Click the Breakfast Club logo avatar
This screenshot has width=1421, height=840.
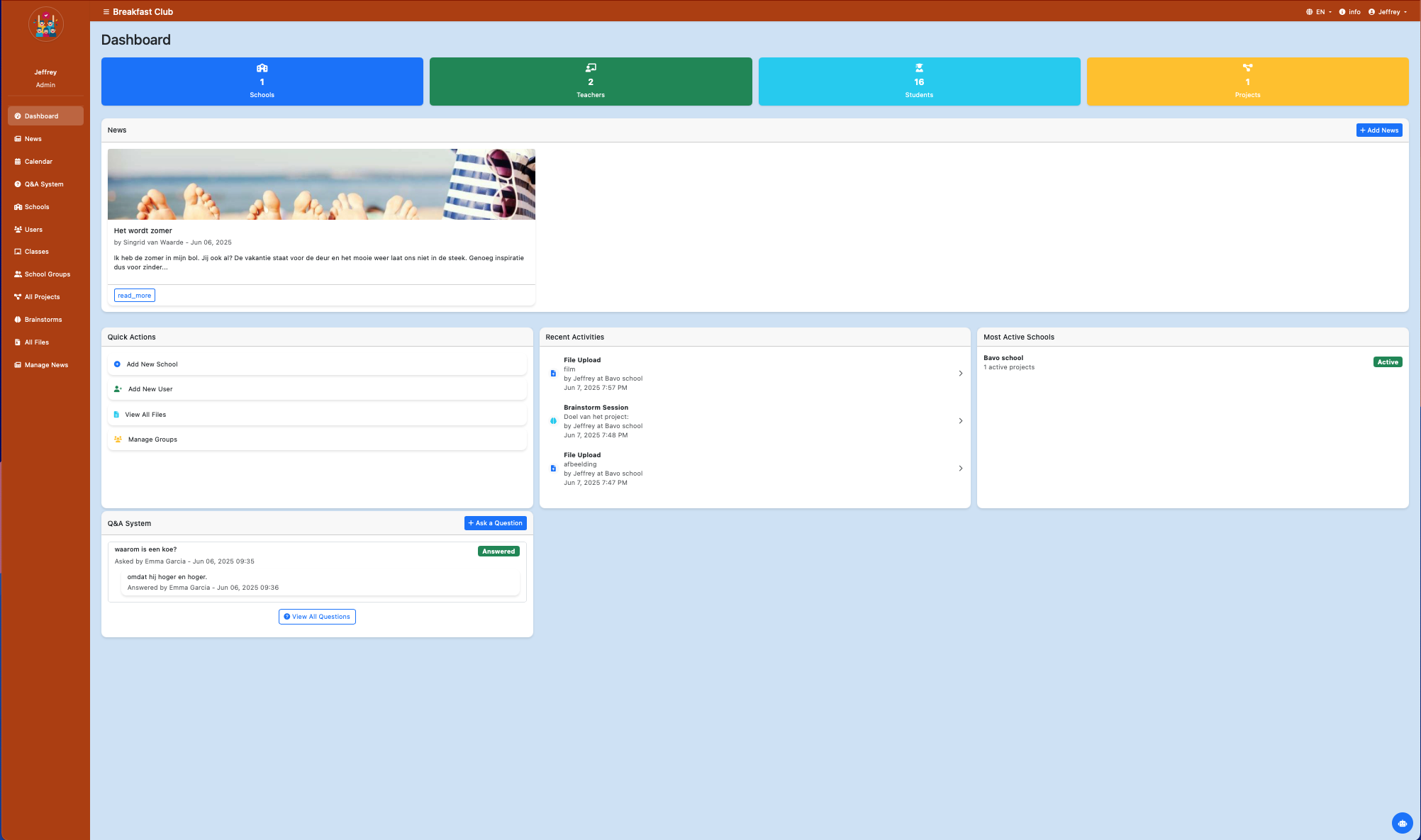point(46,25)
